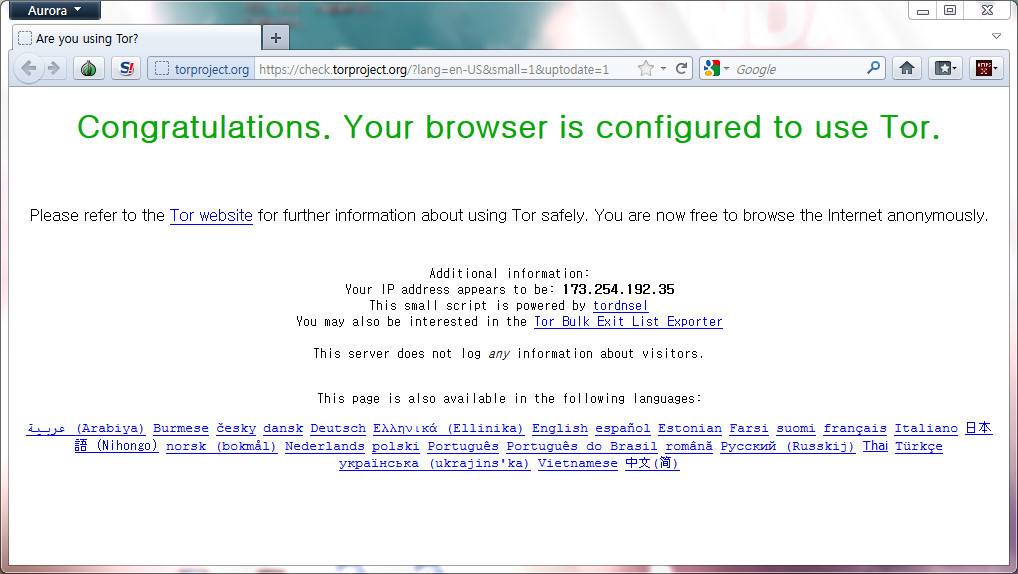Switch page language to dansk
Viewport: 1018px width, 574px height.
283,429
